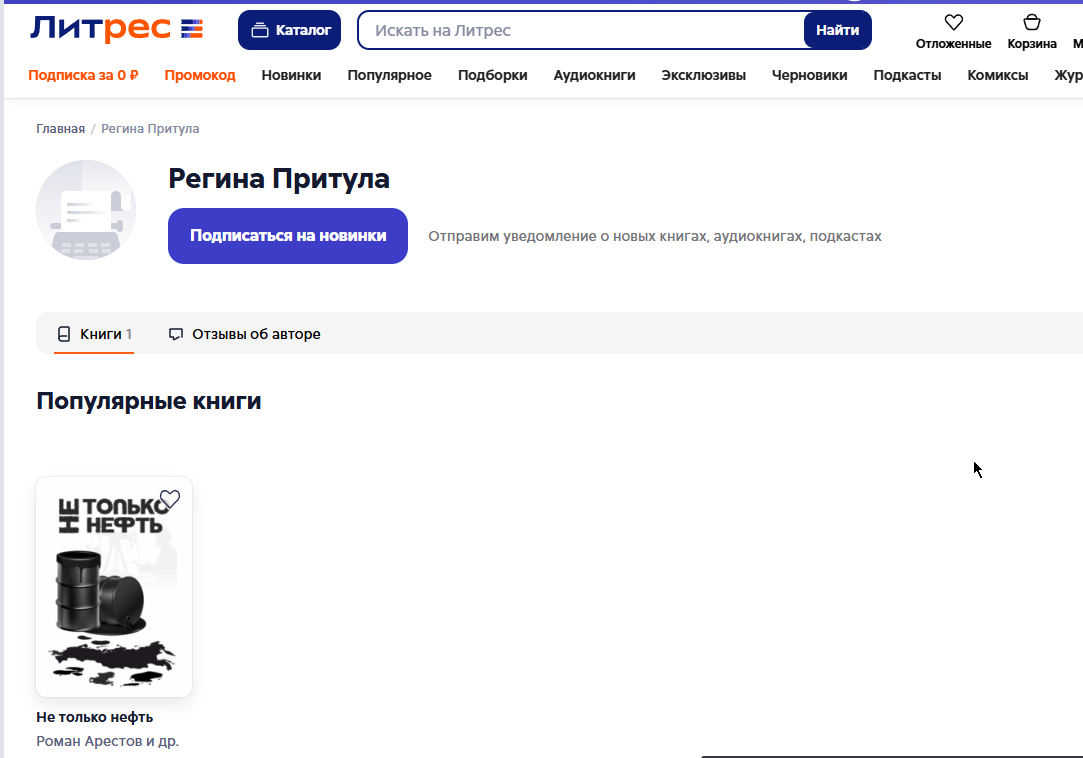Image resolution: width=1083 pixels, height=758 pixels.
Task: Open Комиксы in navigation
Action: 997,75
